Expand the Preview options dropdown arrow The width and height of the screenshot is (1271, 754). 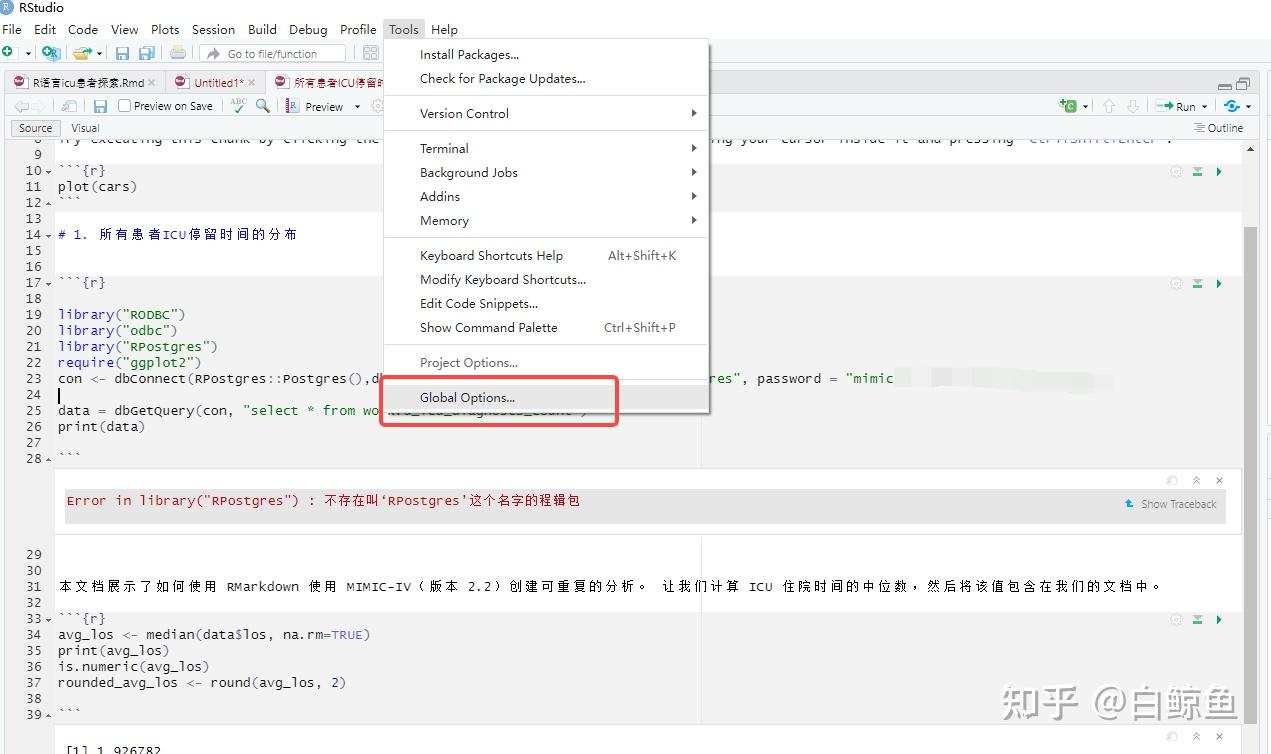[357, 107]
